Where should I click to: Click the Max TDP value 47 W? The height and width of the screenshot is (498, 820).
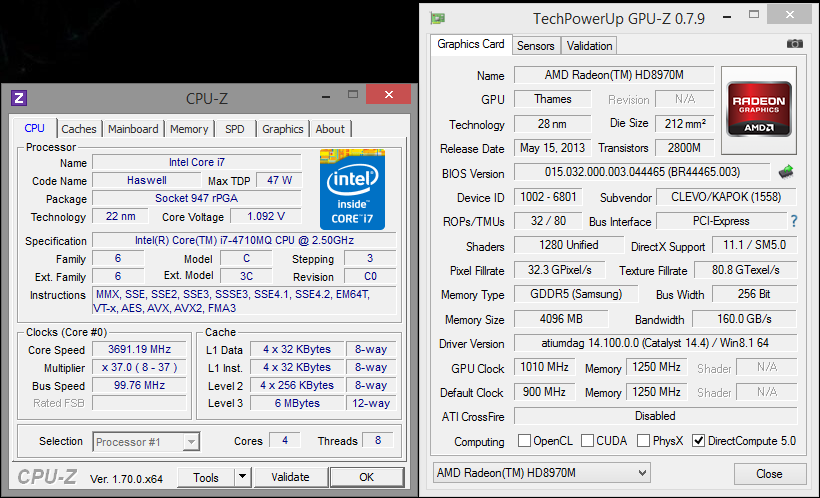click(x=279, y=180)
